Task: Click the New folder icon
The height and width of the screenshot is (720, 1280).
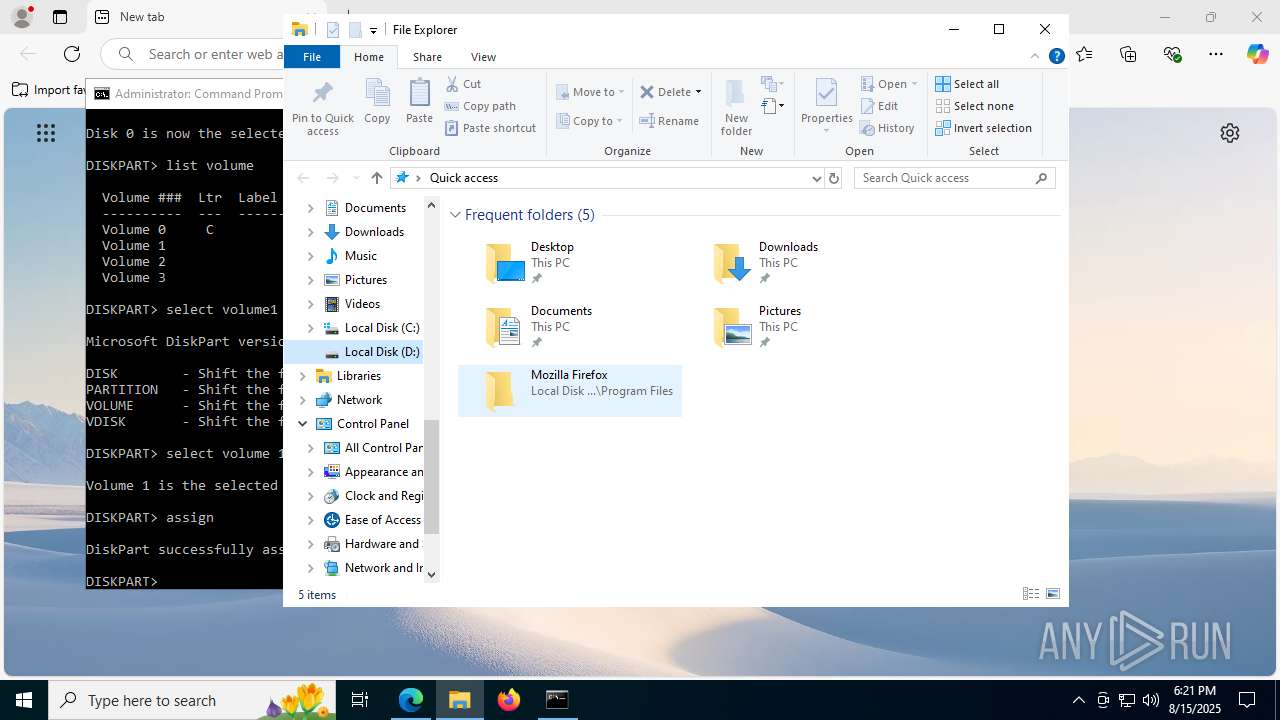Action: pyautogui.click(x=736, y=94)
